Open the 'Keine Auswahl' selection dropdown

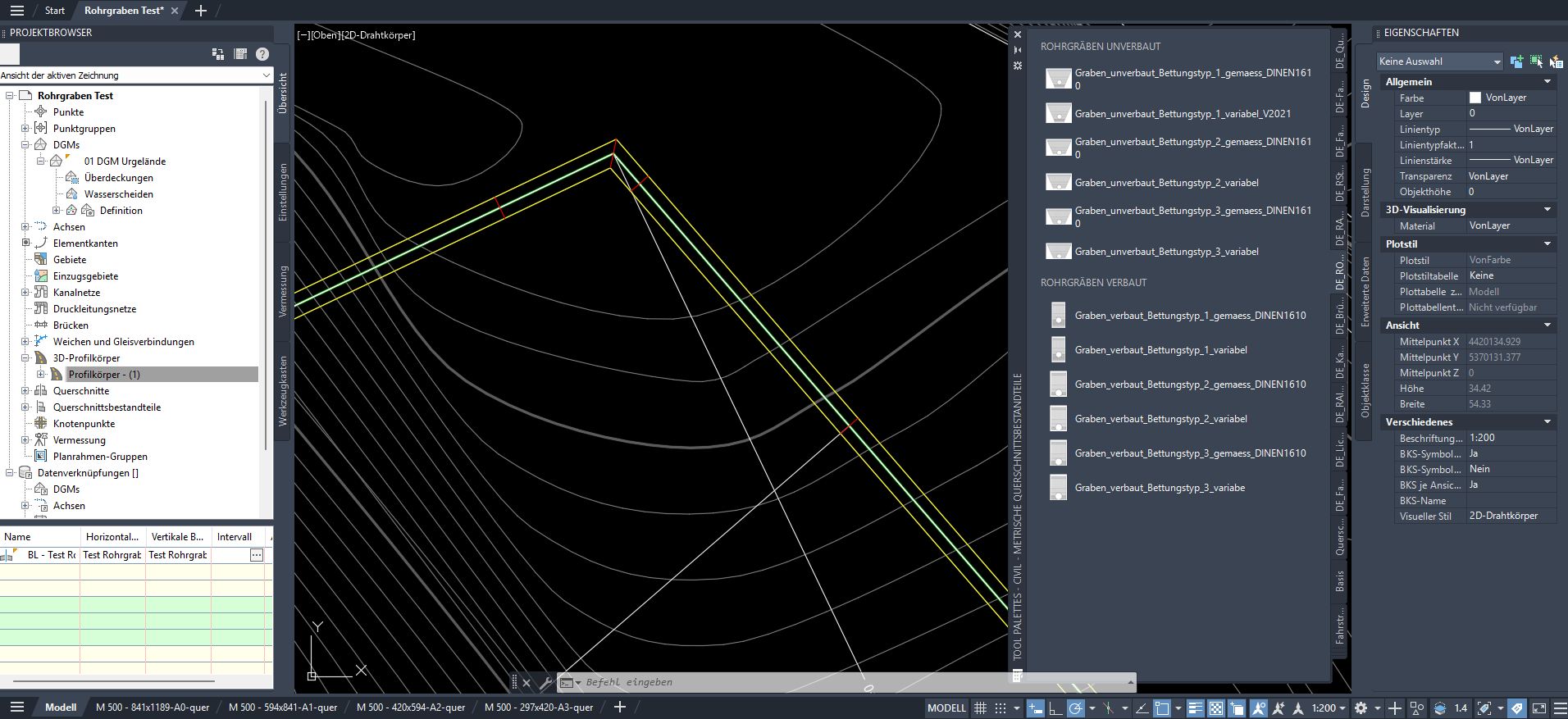[1440, 61]
